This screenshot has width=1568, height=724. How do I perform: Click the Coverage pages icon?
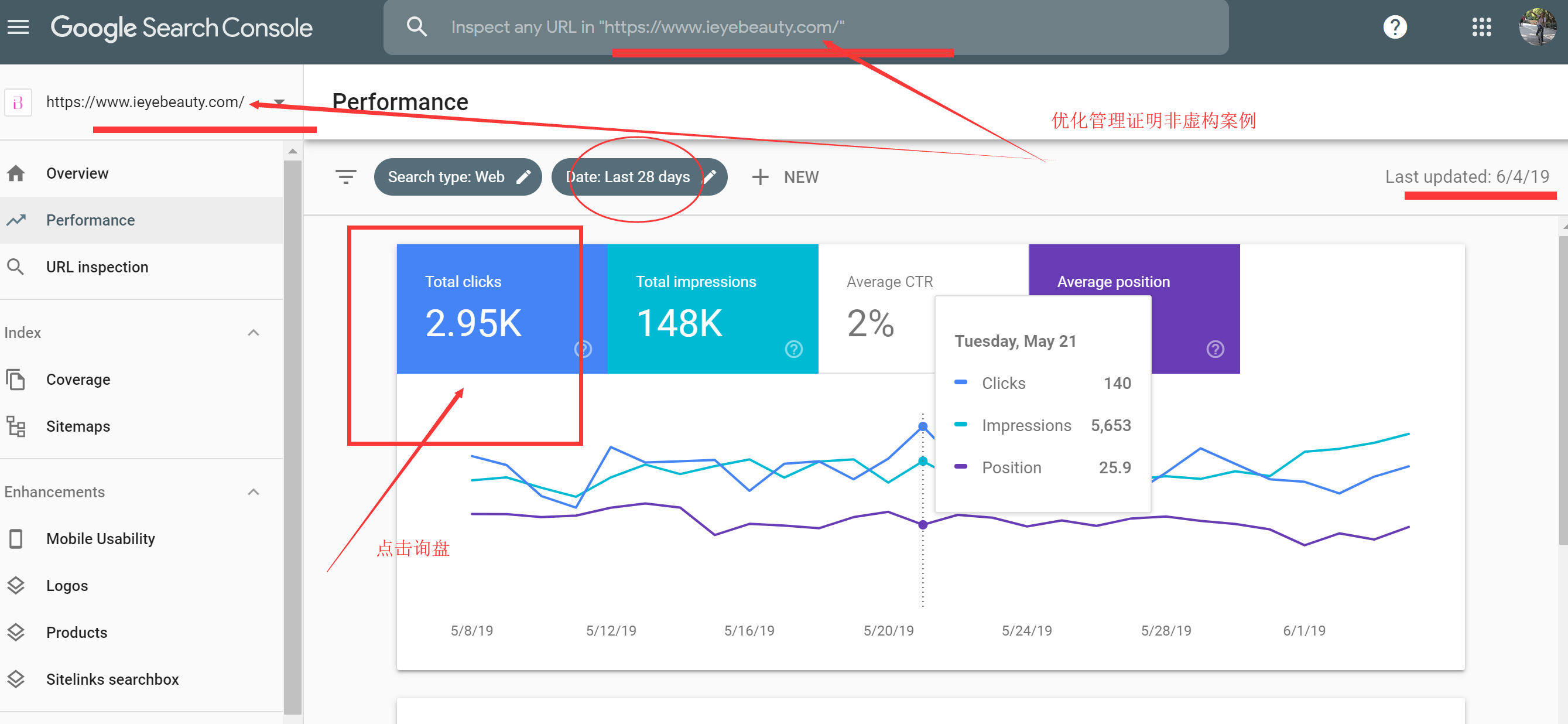click(x=16, y=380)
